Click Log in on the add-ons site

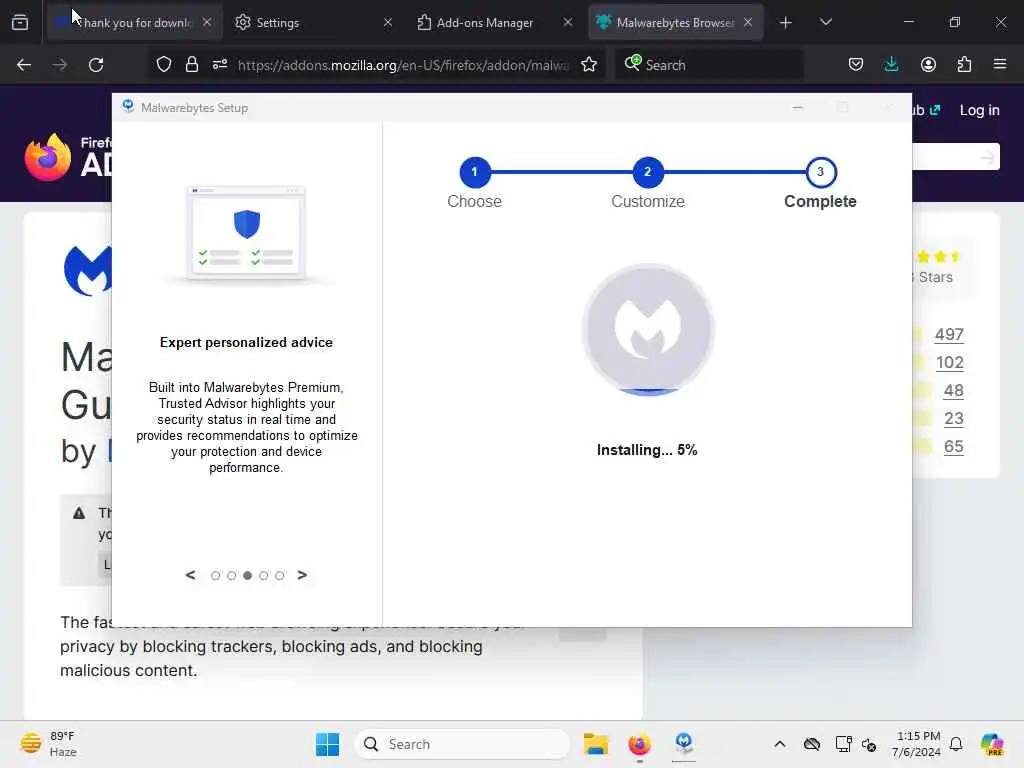click(x=979, y=110)
